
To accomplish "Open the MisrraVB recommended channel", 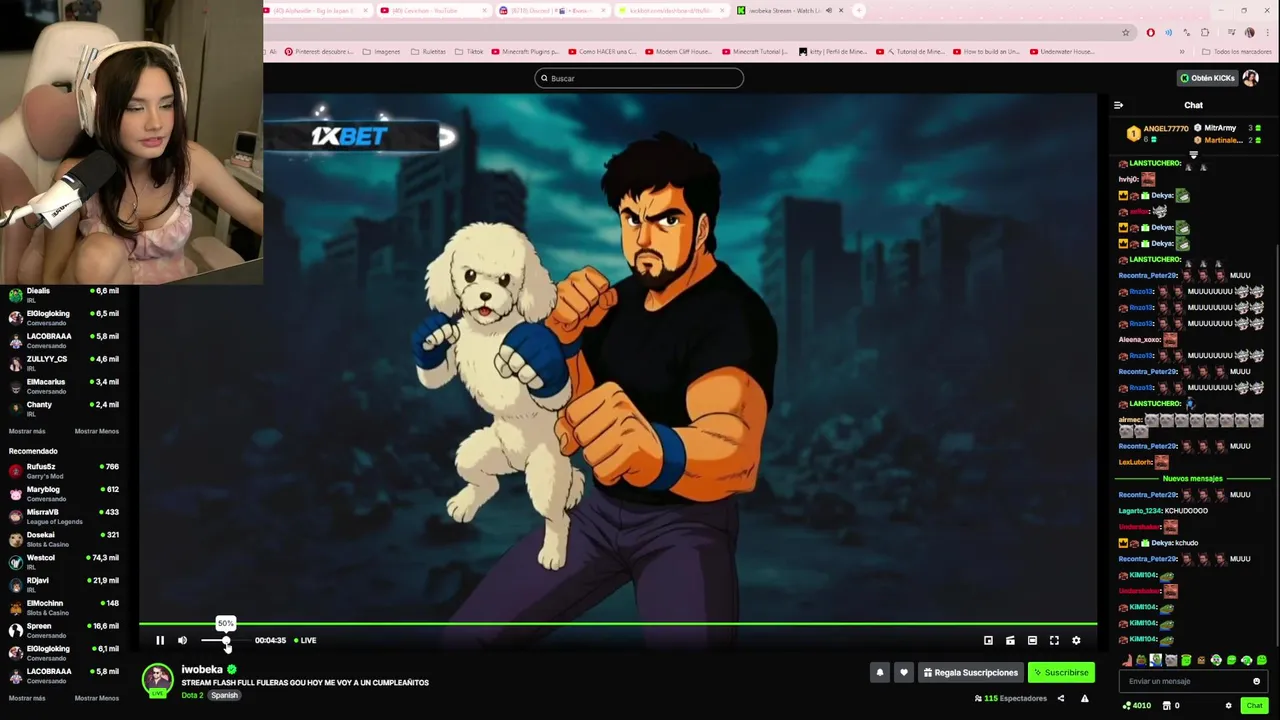I will (64, 516).
